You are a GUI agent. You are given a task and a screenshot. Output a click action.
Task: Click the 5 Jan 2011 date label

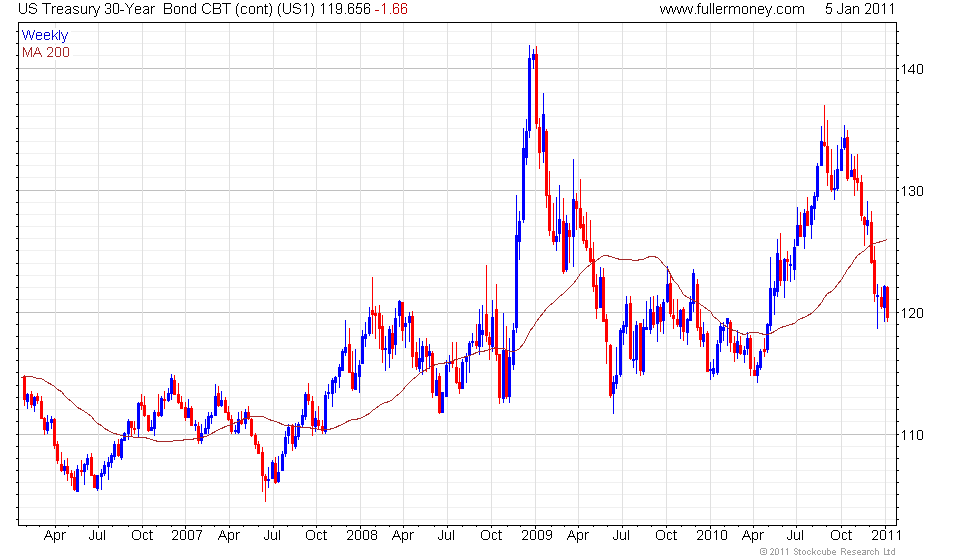[860, 9]
